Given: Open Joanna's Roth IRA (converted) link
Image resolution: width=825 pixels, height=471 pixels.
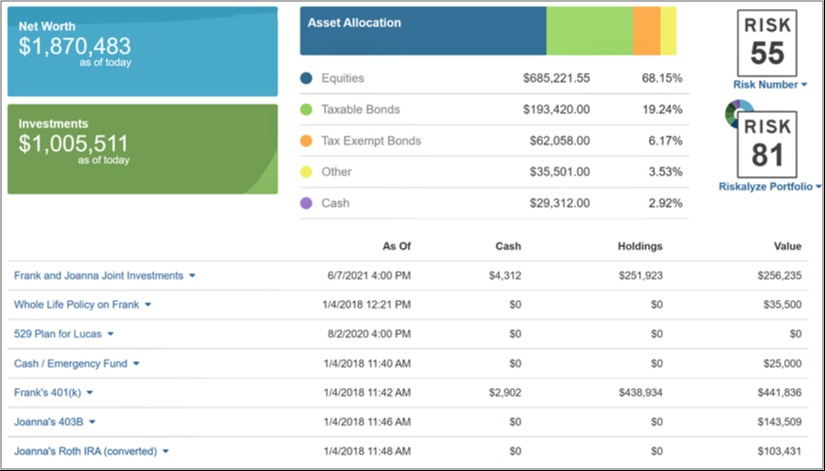Looking at the screenshot, I should [85, 452].
